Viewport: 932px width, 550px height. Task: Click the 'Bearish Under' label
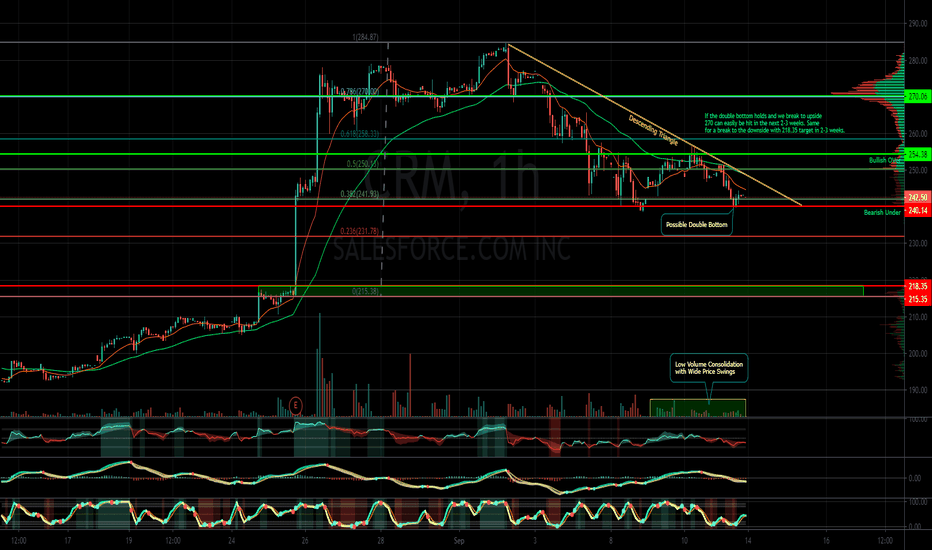(x=882, y=212)
